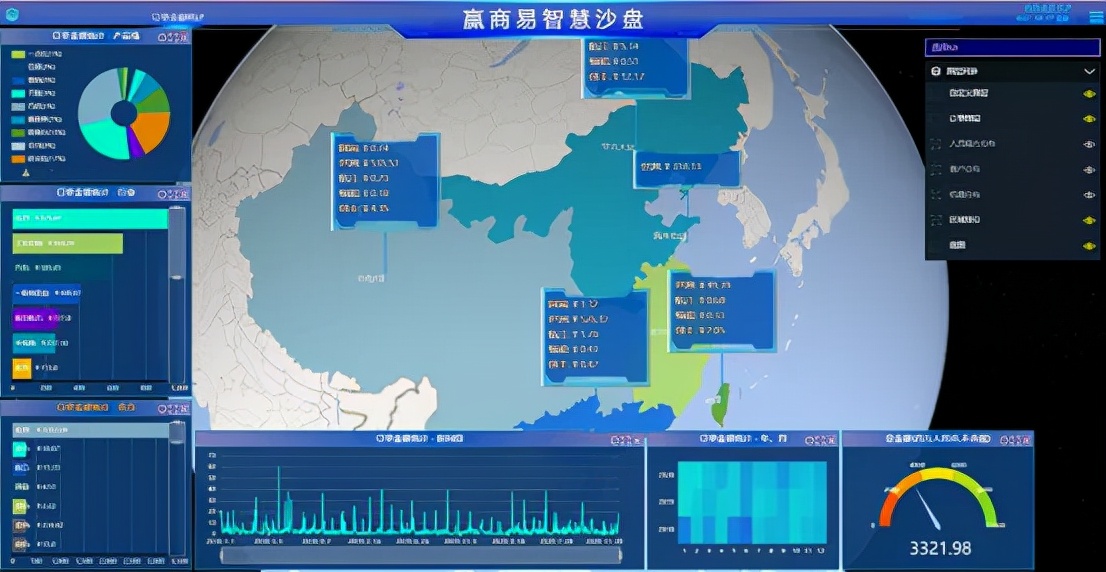
Task: Open the data callout near the east coast
Action: [x=721, y=311]
